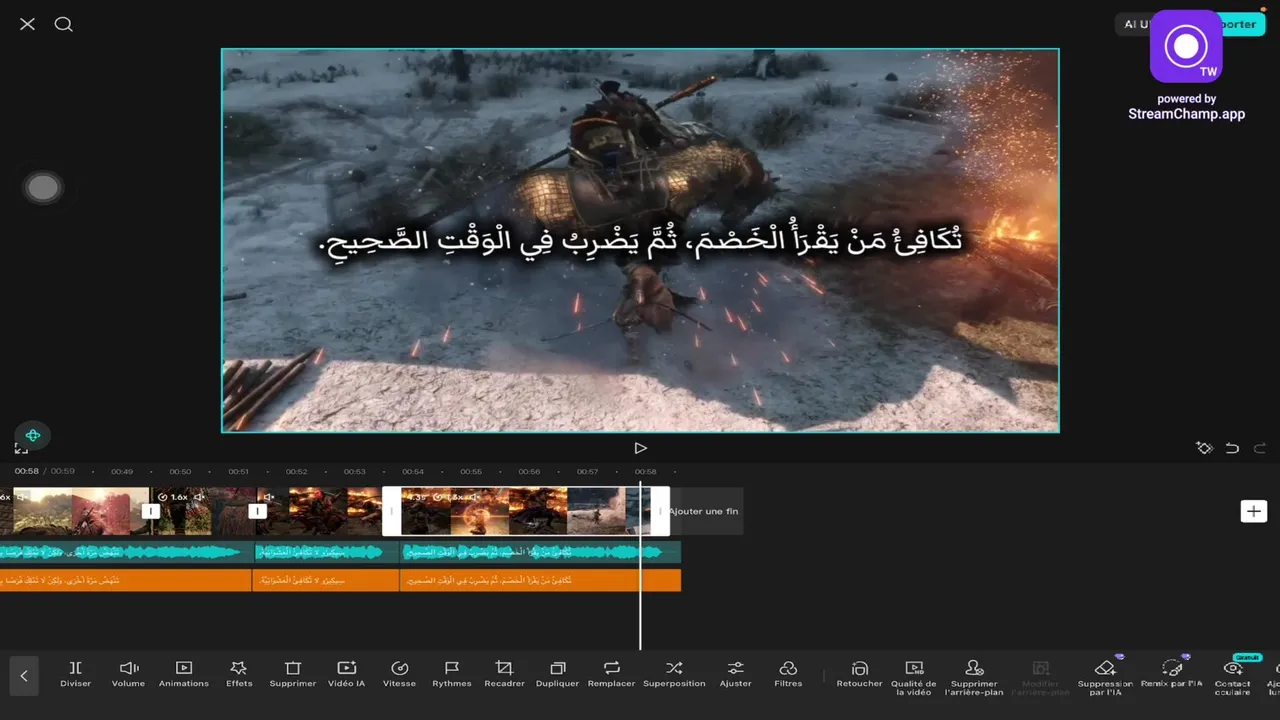Click the StreamChamp recorder overlay button

[x=1186, y=46]
